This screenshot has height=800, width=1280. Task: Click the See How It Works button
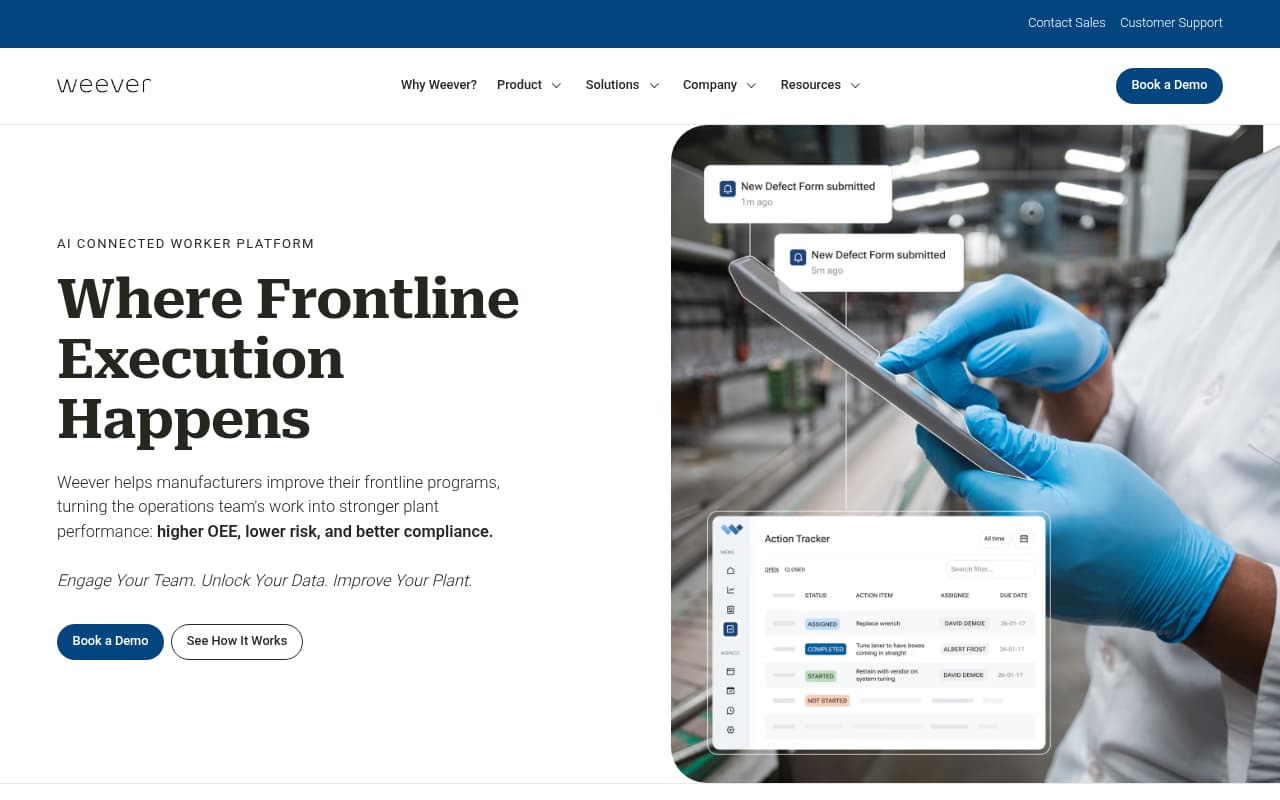pyautogui.click(x=237, y=641)
